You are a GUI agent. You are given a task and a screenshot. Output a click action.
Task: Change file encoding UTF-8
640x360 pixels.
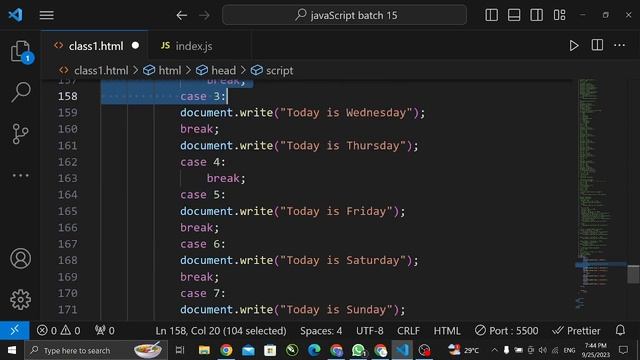tap(370, 331)
